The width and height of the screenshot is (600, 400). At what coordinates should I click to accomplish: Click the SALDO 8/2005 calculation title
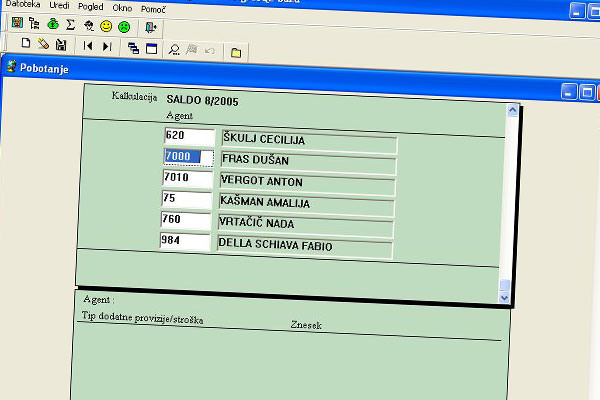(202, 101)
